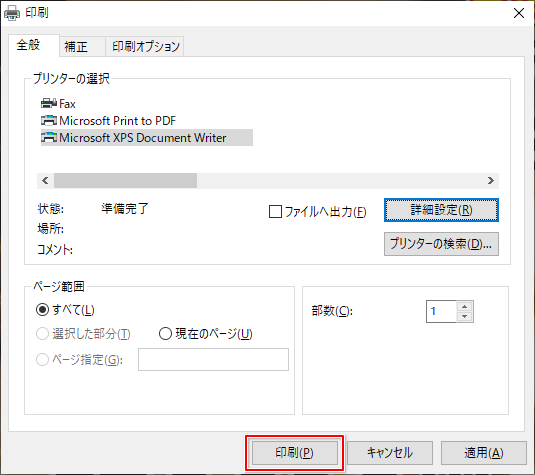Open 詳細設定(R) printer preferences
The height and width of the screenshot is (475, 535).
[441, 210]
